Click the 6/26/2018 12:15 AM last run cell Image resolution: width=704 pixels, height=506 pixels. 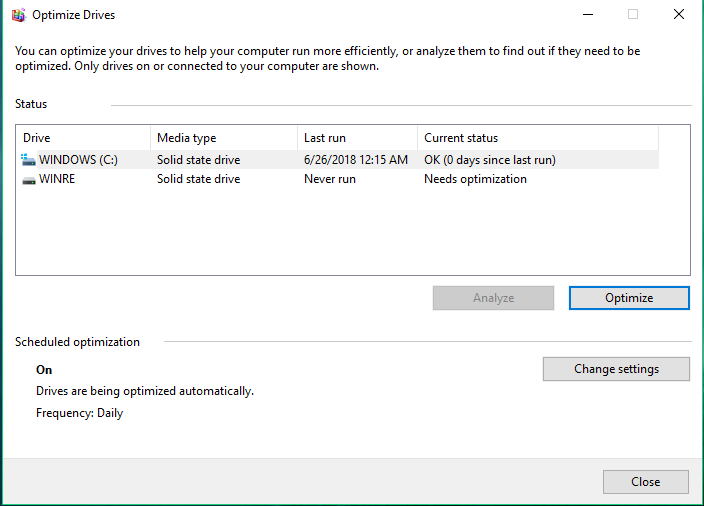(x=356, y=159)
